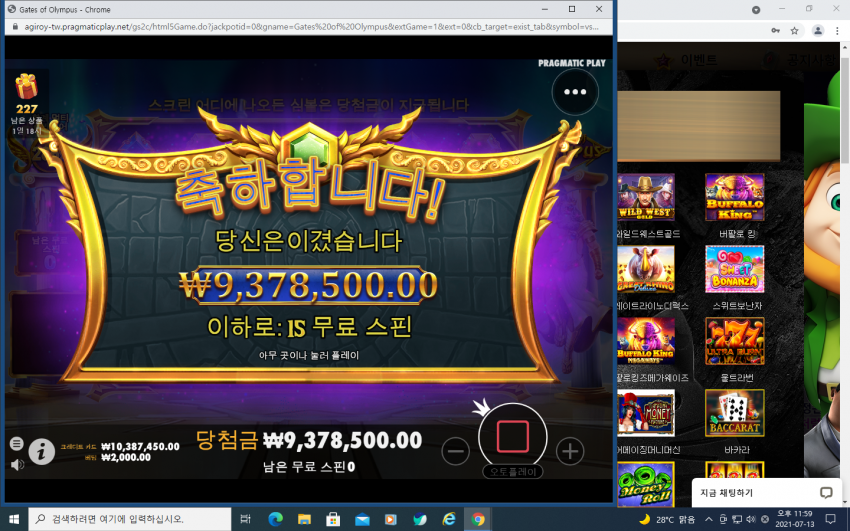
Task: Click the site padlock icon in address bar
Action: point(15,27)
